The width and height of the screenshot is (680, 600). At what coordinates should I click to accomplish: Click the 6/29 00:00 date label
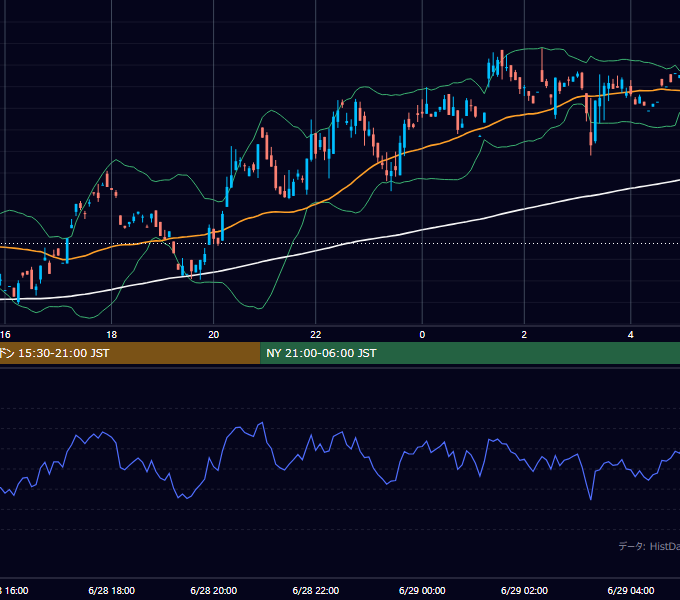pos(422,590)
